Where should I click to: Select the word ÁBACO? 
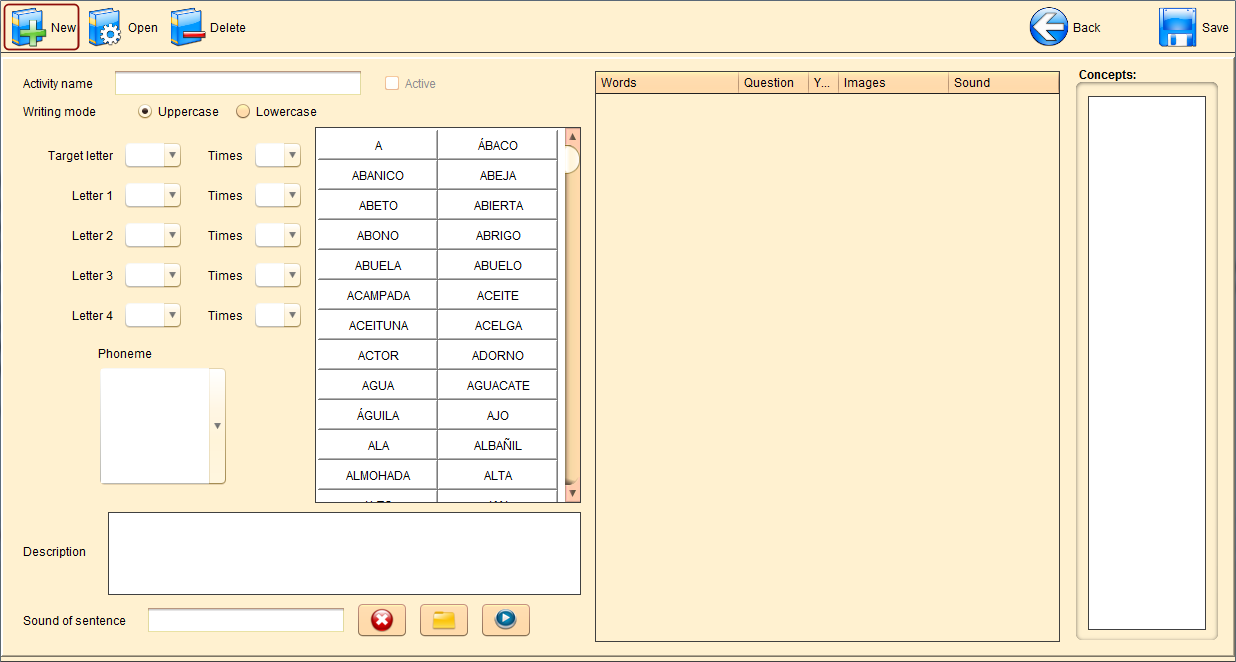[x=498, y=145]
